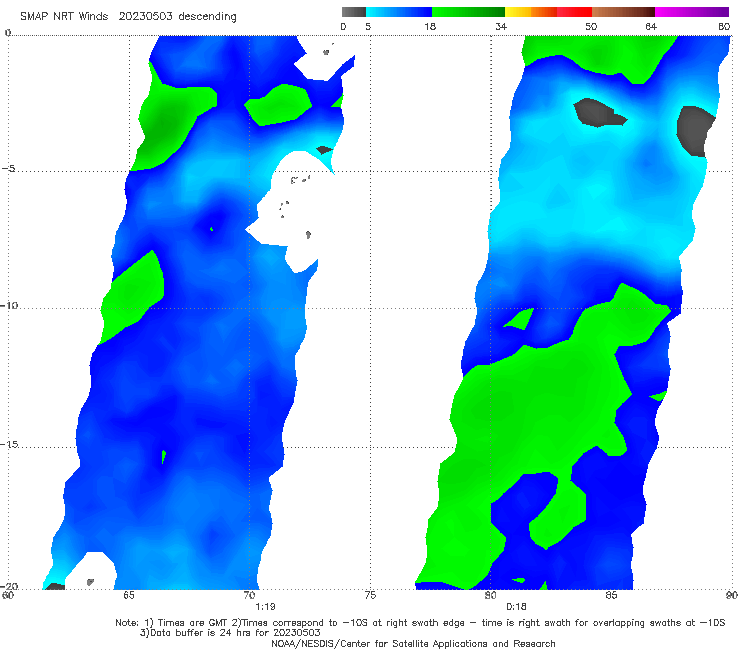Click the latitude axis label '-15'
The image size is (740, 650).
click(x=9, y=444)
